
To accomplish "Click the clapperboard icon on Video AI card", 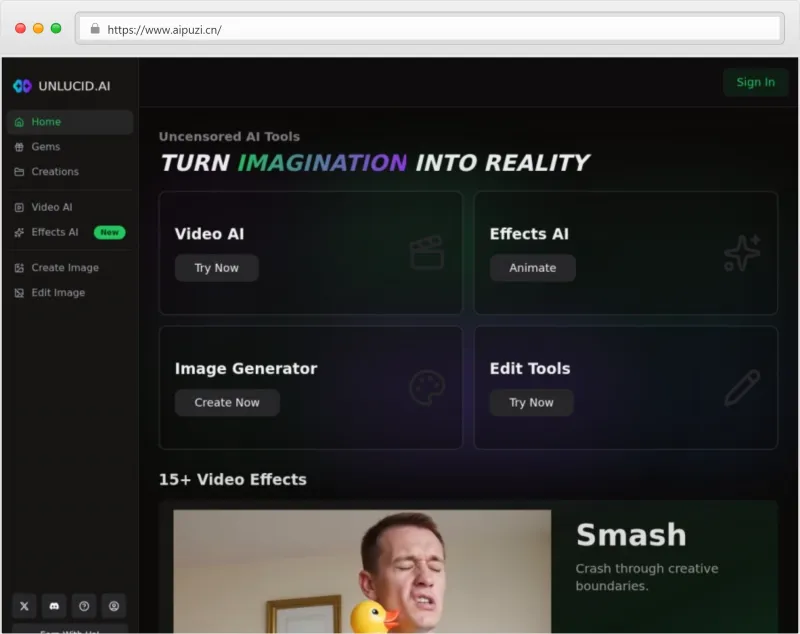I will 427,253.
